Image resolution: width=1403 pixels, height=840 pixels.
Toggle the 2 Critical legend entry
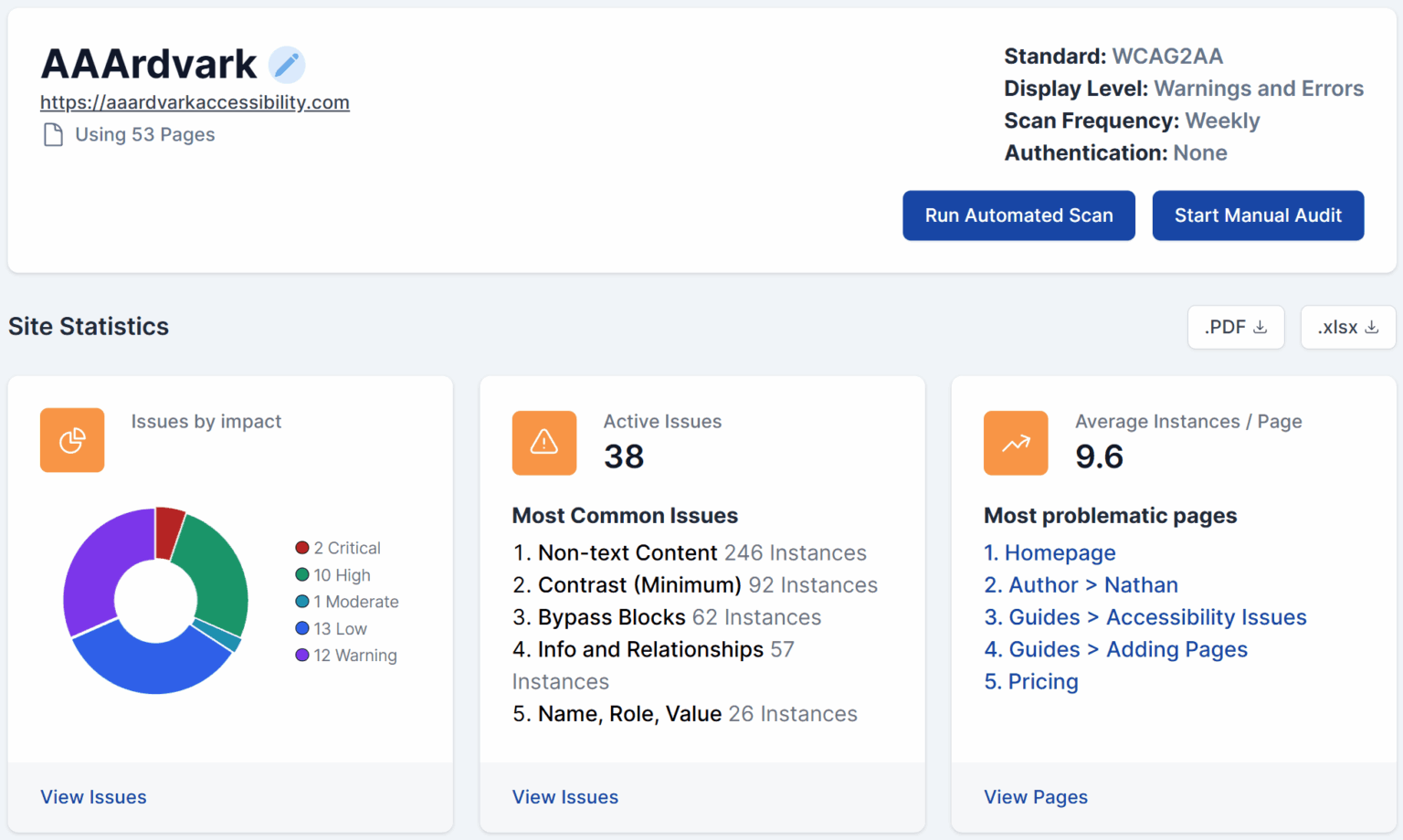[339, 547]
